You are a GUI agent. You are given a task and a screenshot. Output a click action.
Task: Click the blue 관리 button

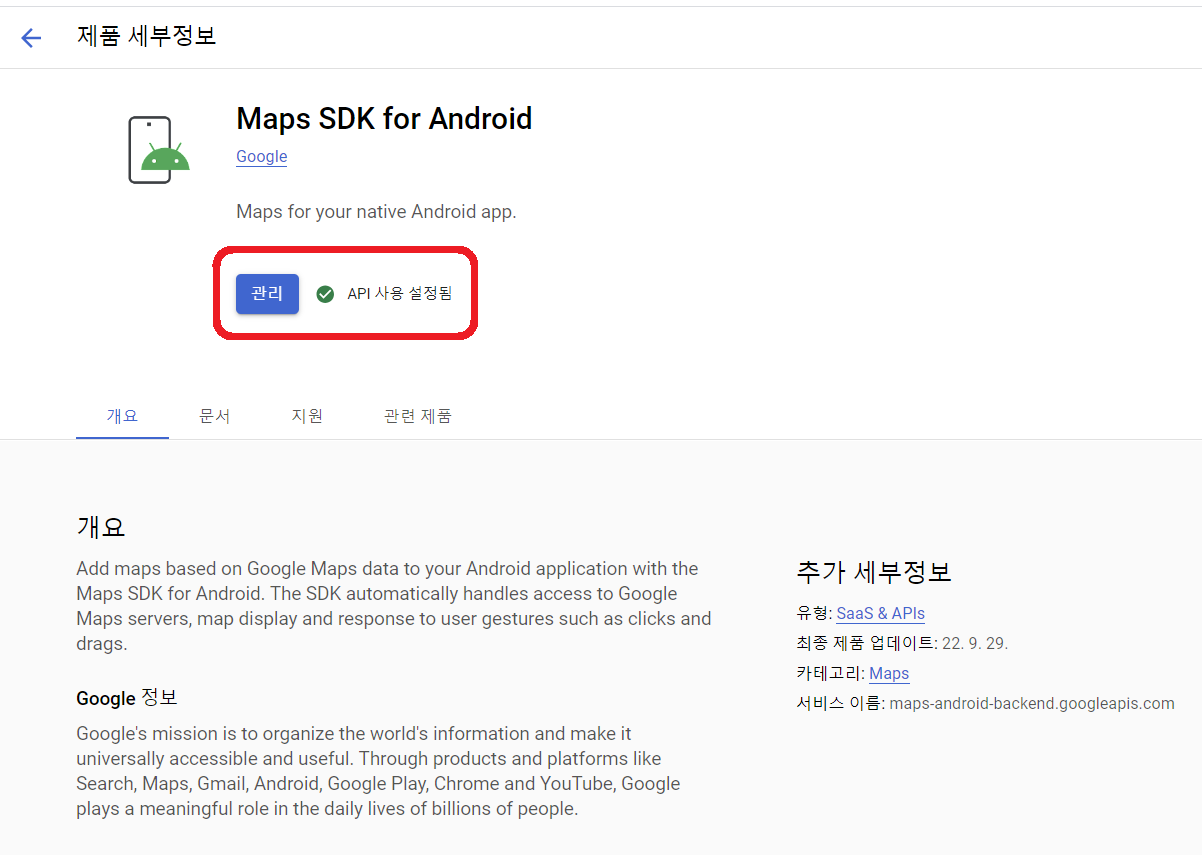[267, 294]
